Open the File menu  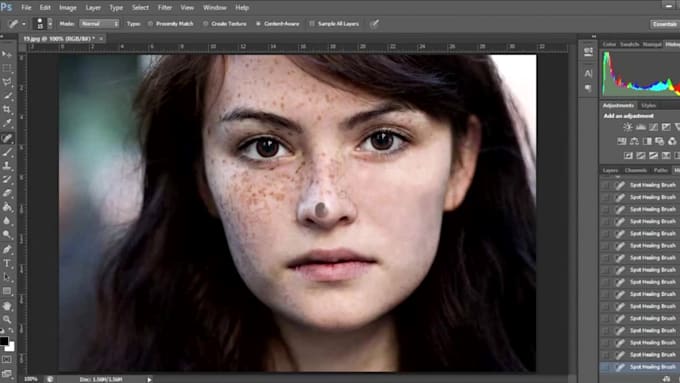point(26,7)
